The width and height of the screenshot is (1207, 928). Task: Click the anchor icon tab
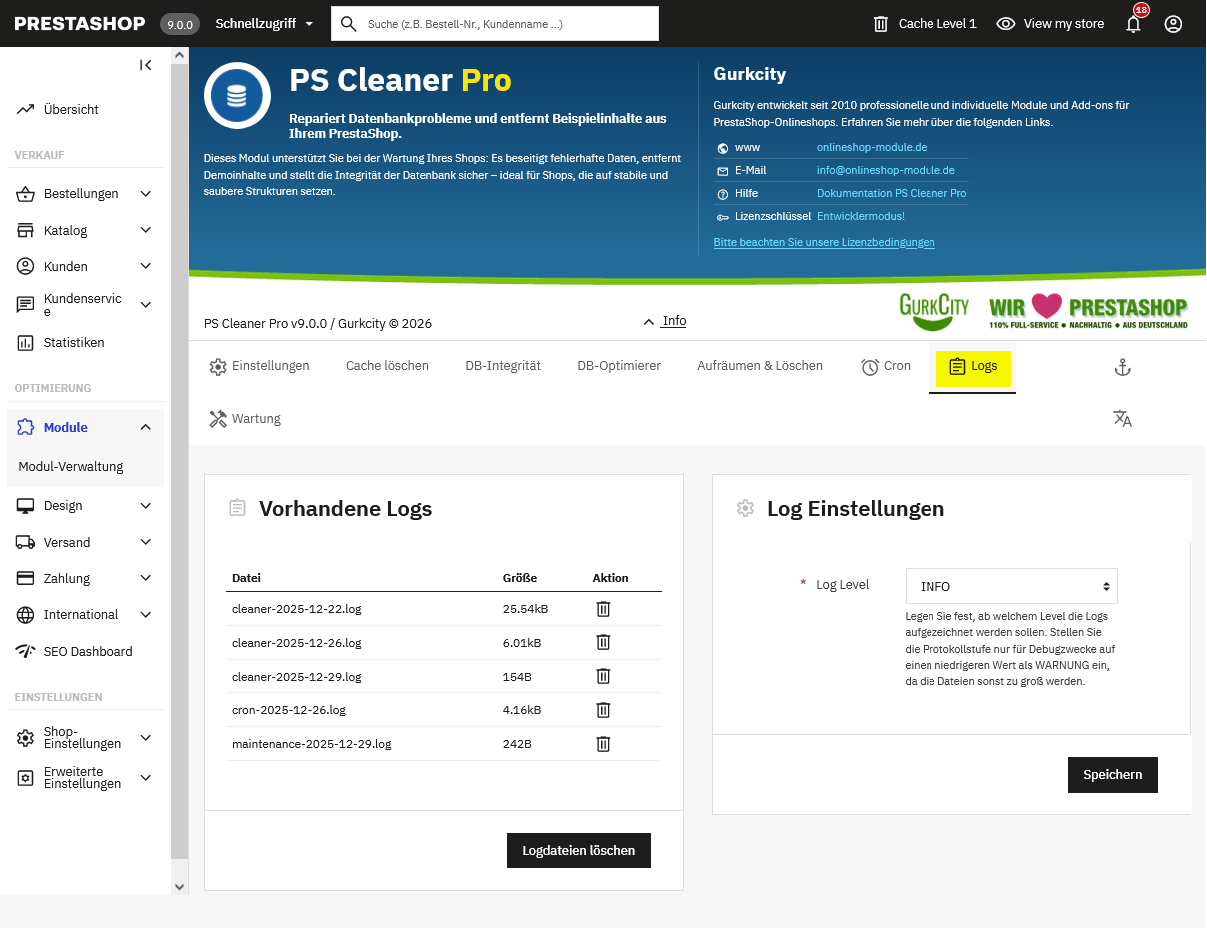pyautogui.click(x=1122, y=368)
